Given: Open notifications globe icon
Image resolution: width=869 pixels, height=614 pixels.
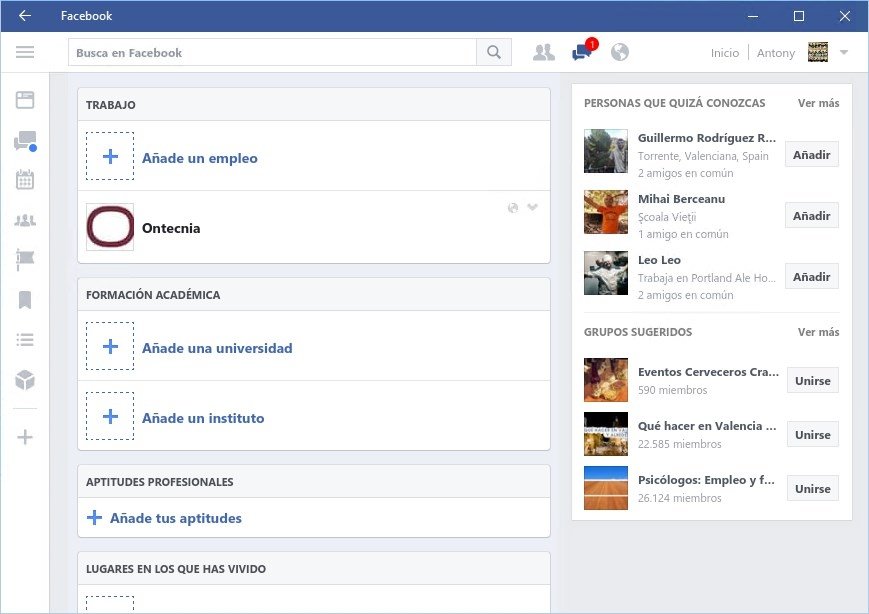Looking at the screenshot, I should tap(620, 52).
